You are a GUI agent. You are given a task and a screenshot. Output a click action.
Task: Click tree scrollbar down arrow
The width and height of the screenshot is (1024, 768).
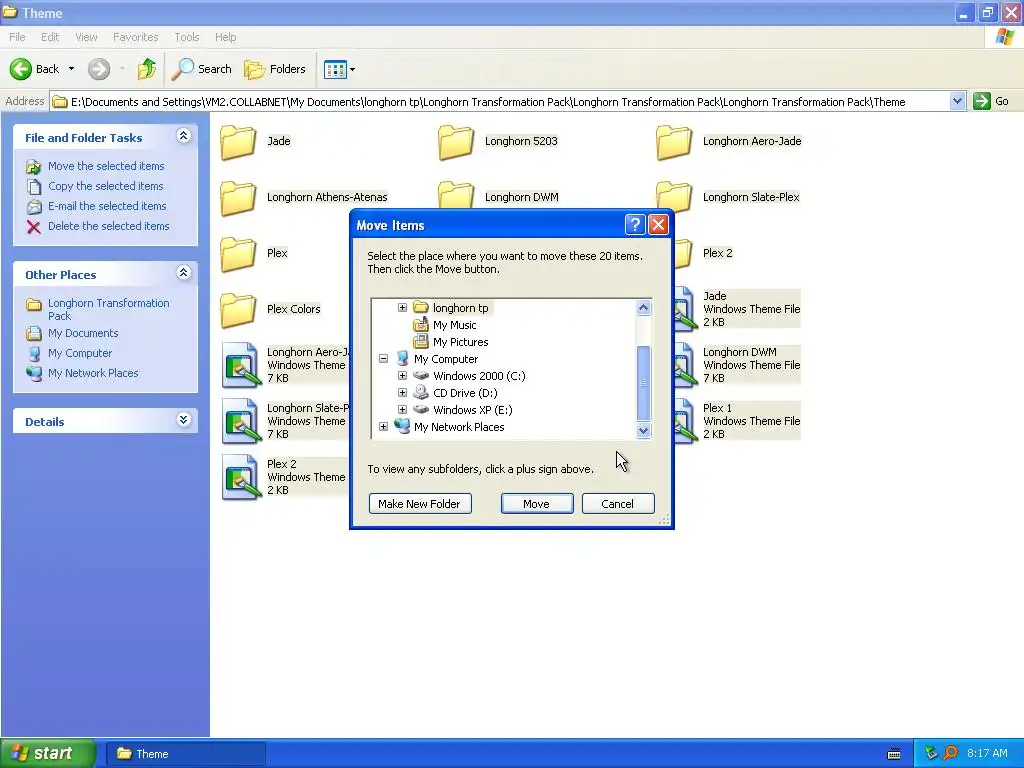(x=643, y=430)
